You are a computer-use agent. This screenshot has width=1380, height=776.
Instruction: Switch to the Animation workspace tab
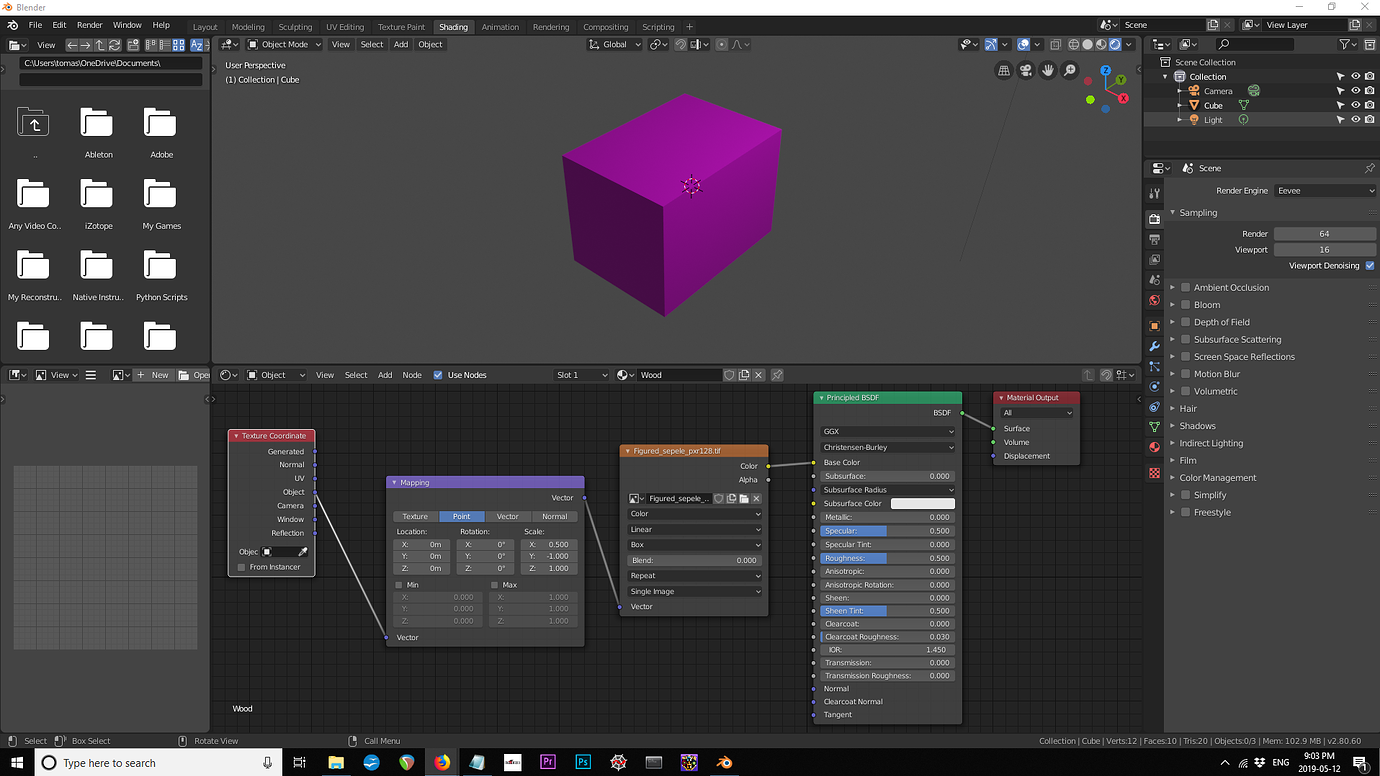pos(500,27)
